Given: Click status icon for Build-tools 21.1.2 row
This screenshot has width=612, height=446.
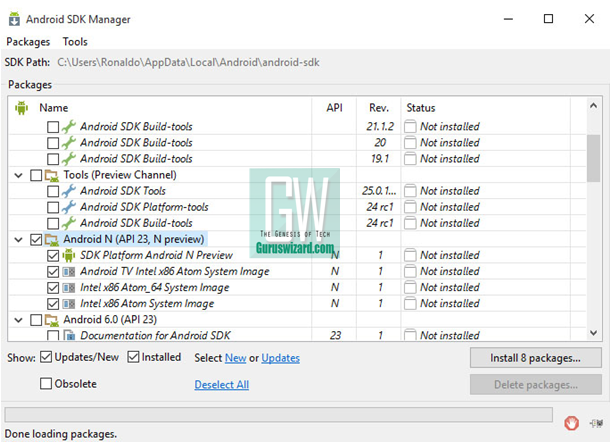Looking at the screenshot, I should pyautogui.click(x=410, y=127).
